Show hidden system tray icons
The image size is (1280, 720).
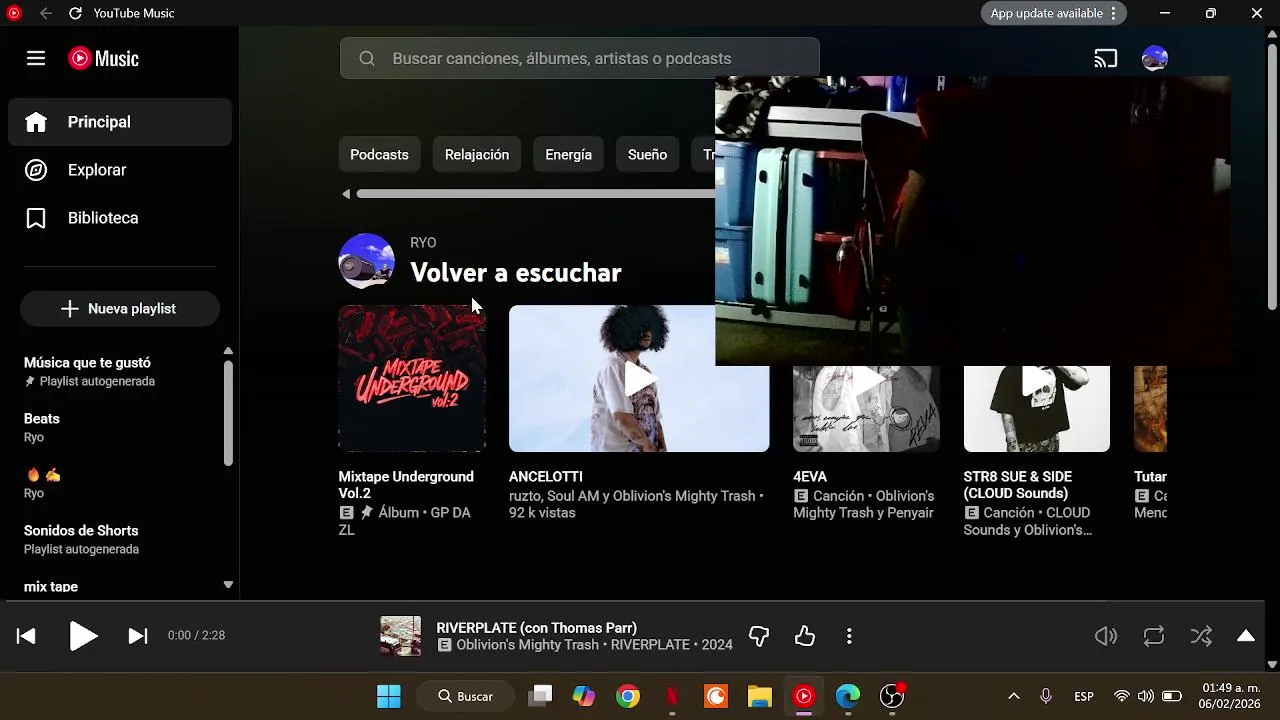coord(1013,696)
